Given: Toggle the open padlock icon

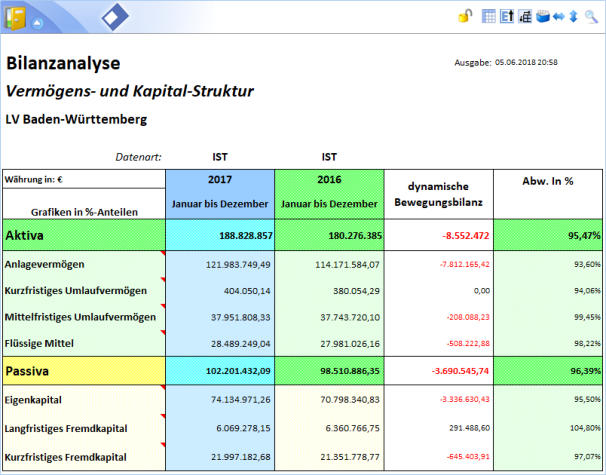Looking at the screenshot, I should tap(464, 16).
